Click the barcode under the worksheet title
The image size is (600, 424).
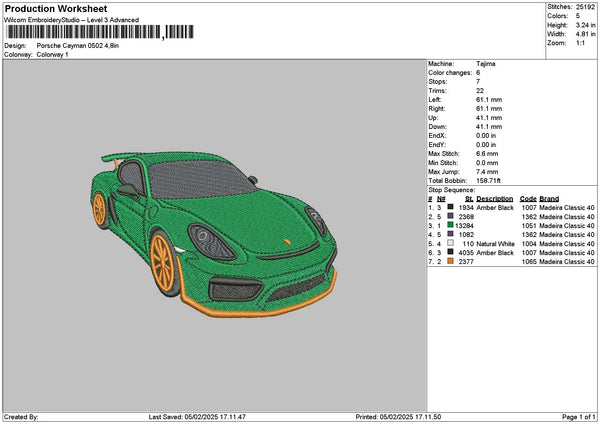pos(98,32)
